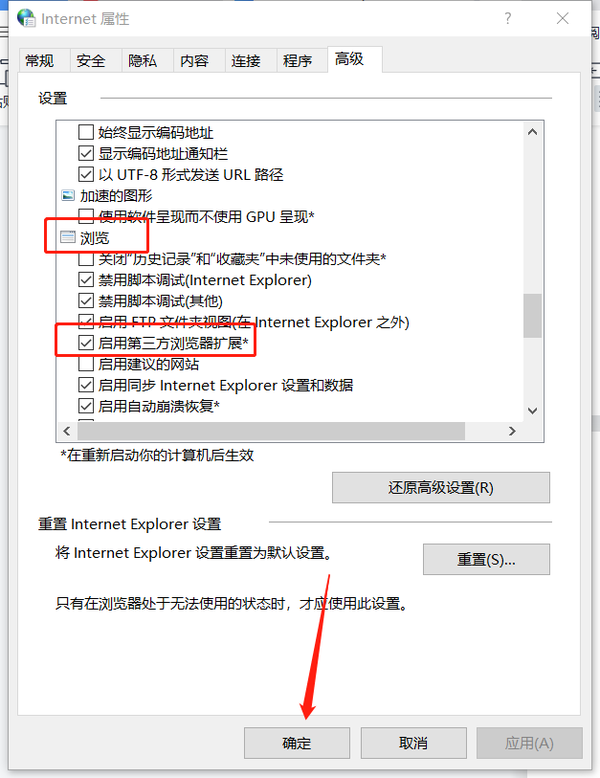Click the Internet globe icon in title bar

26,18
